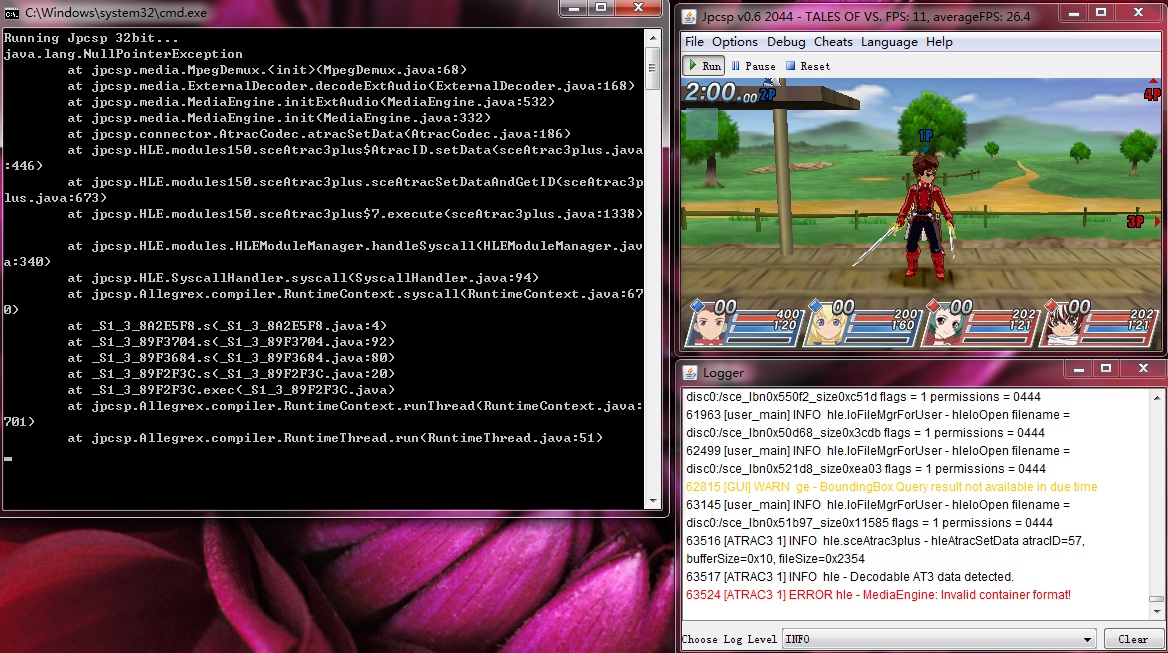Click Logger scrollbar down arrow
Image resolution: width=1168 pixels, height=653 pixels.
click(x=1156, y=612)
